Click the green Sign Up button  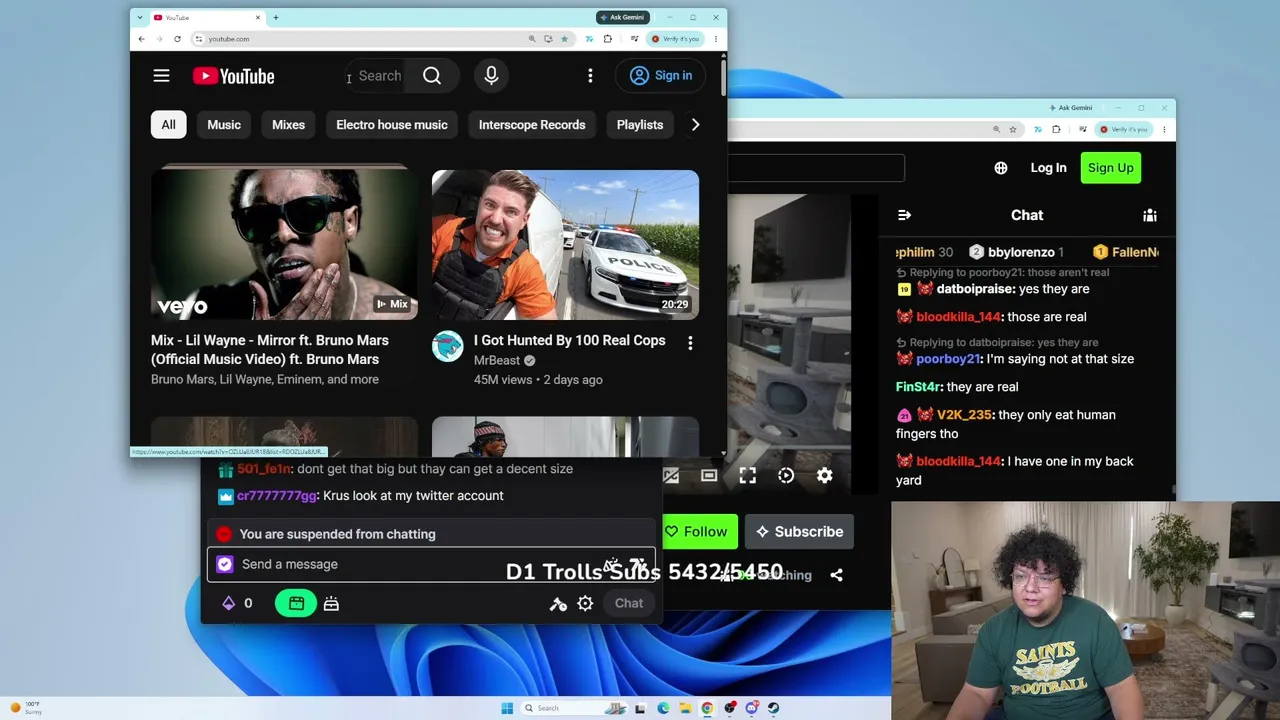pyautogui.click(x=1111, y=168)
